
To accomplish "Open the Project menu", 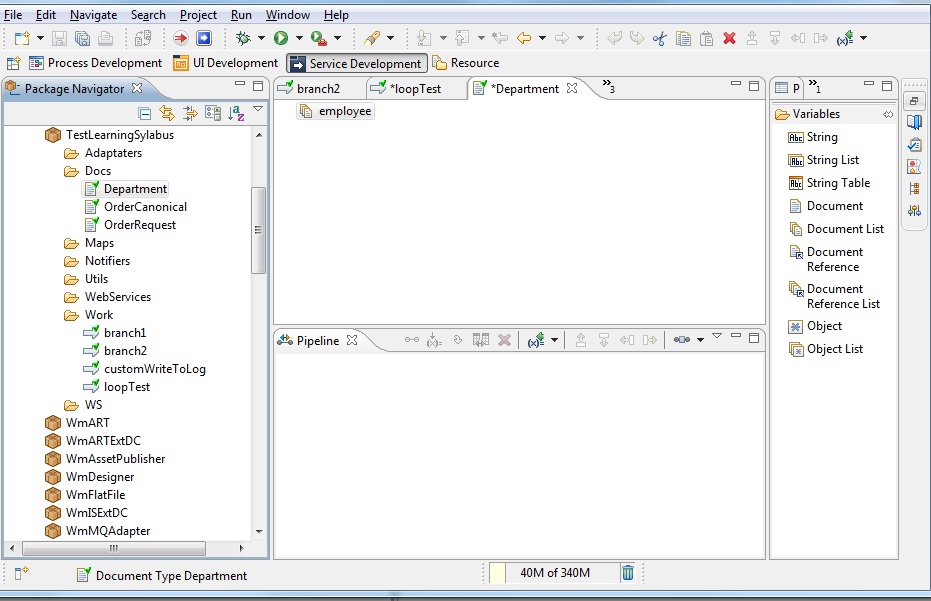I will tap(198, 15).
